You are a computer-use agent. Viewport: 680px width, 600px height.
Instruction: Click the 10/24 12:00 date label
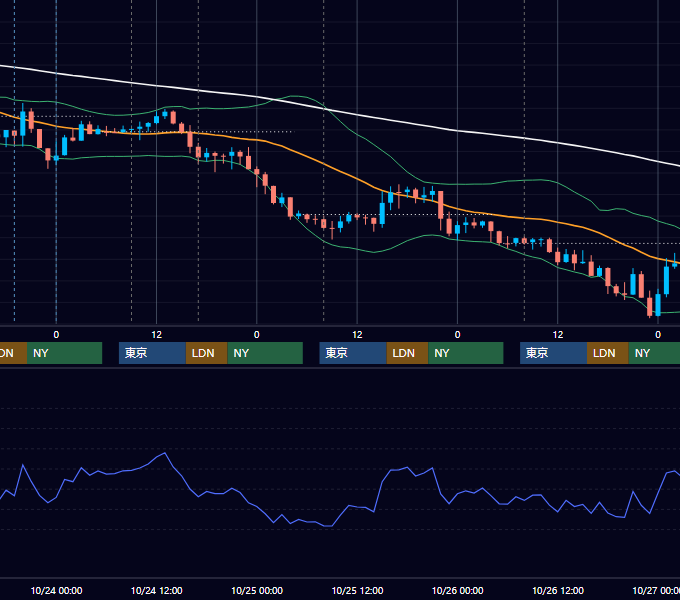click(157, 590)
